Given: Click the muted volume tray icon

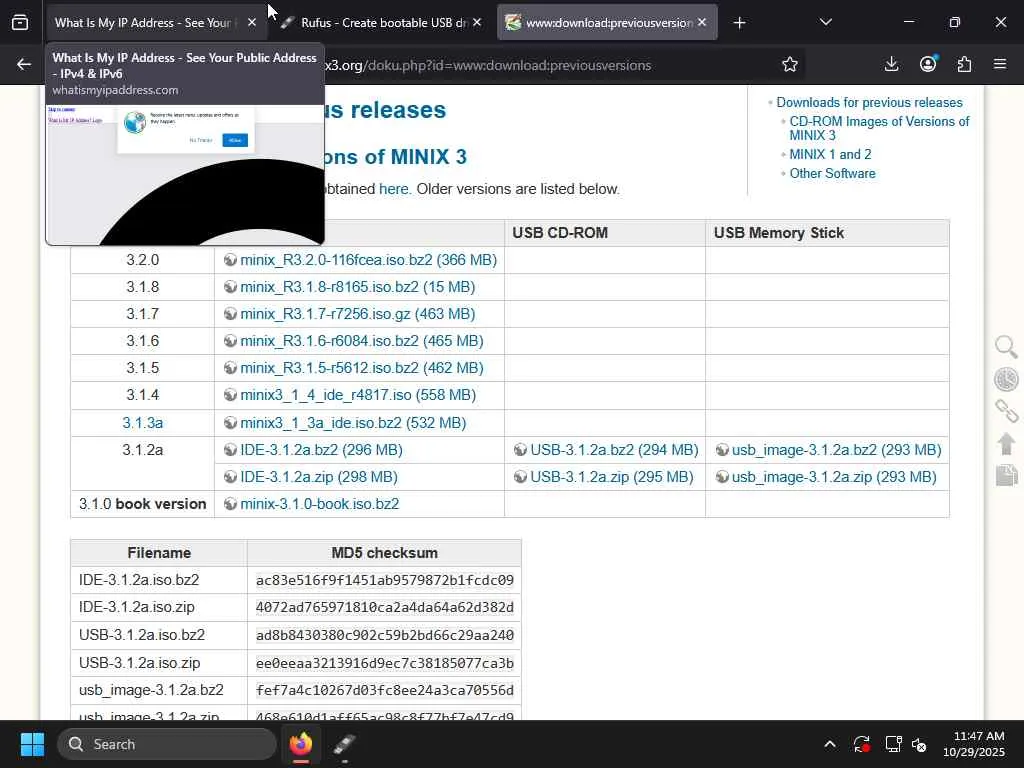Looking at the screenshot, I should click(x=919, y=744).
